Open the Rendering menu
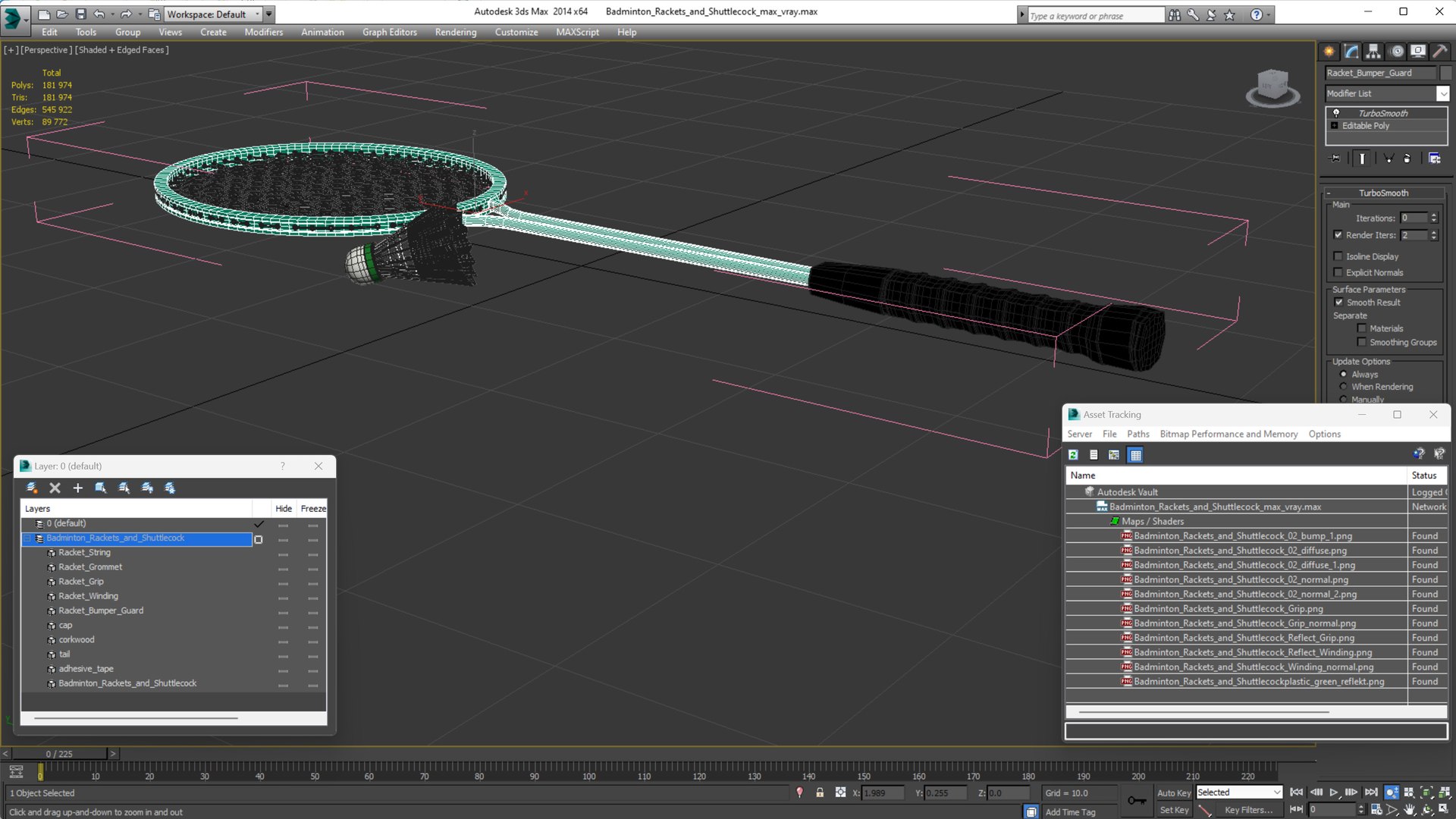This screenshot has width=1456, height=819. [455, 32]
